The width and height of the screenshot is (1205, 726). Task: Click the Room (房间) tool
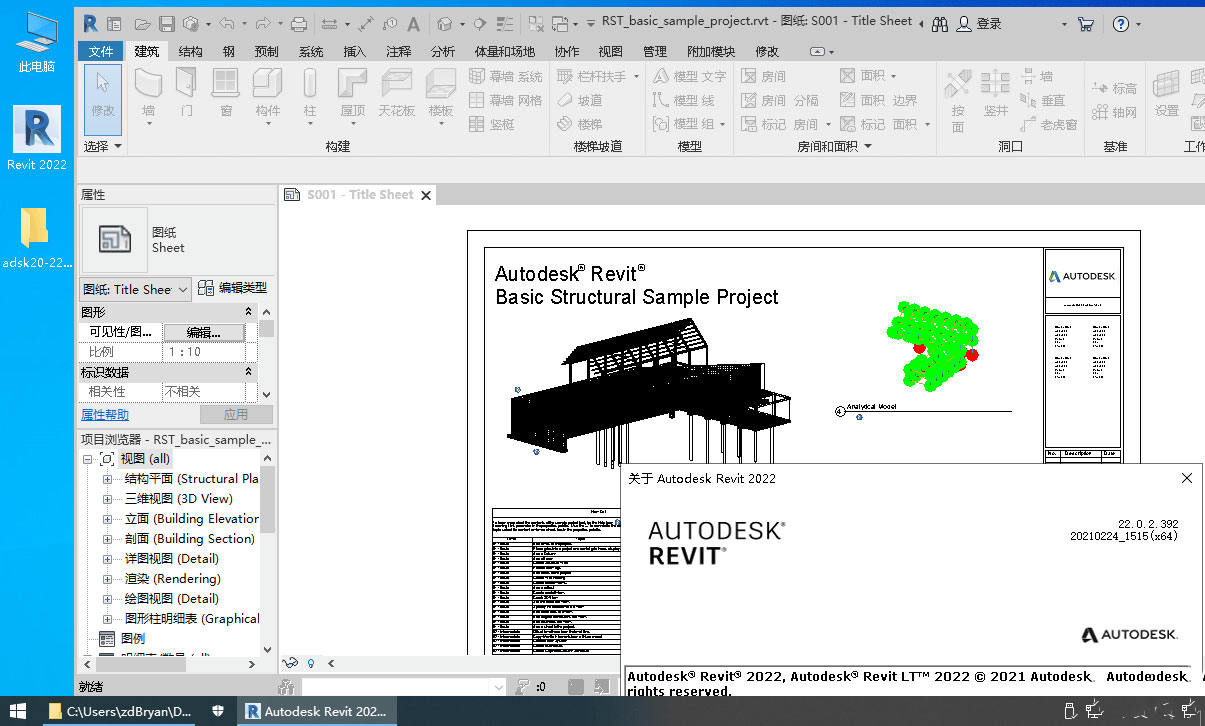[x=775, y=75]
